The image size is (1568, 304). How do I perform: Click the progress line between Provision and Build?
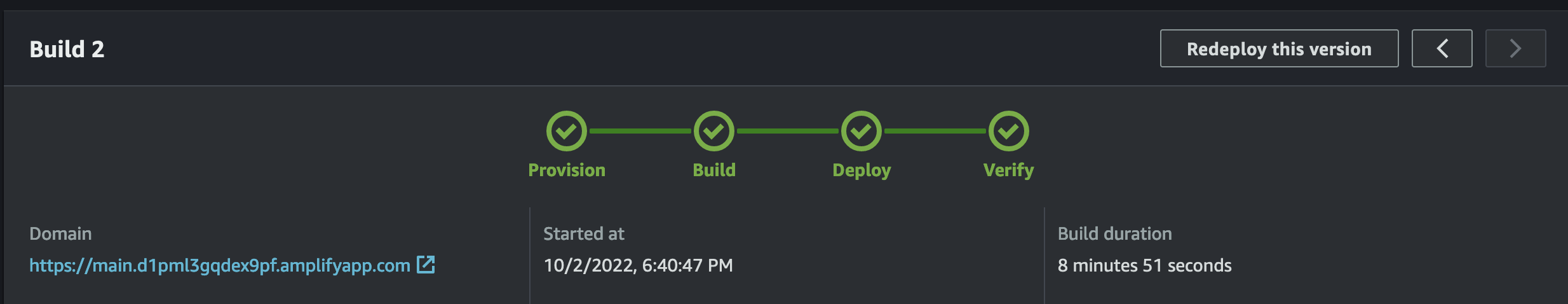click(x=640, y=131)
